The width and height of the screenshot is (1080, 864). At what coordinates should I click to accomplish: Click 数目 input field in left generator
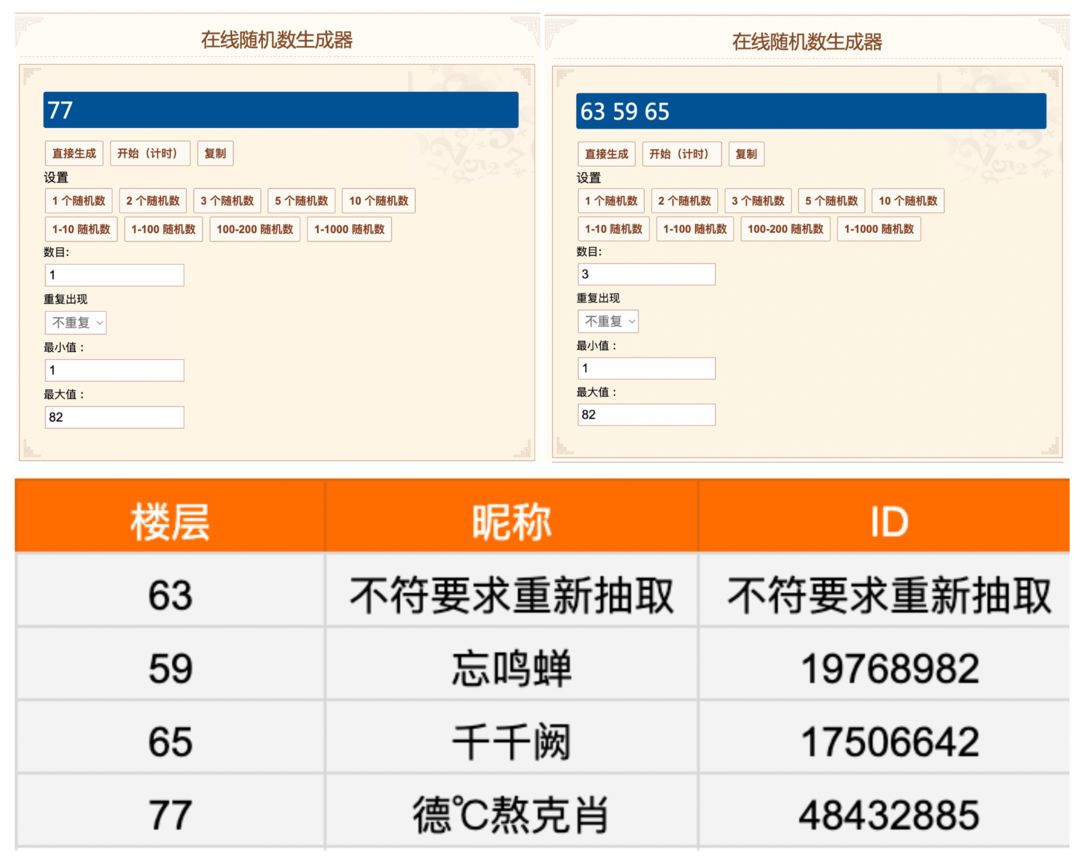(x=114, y=275)
